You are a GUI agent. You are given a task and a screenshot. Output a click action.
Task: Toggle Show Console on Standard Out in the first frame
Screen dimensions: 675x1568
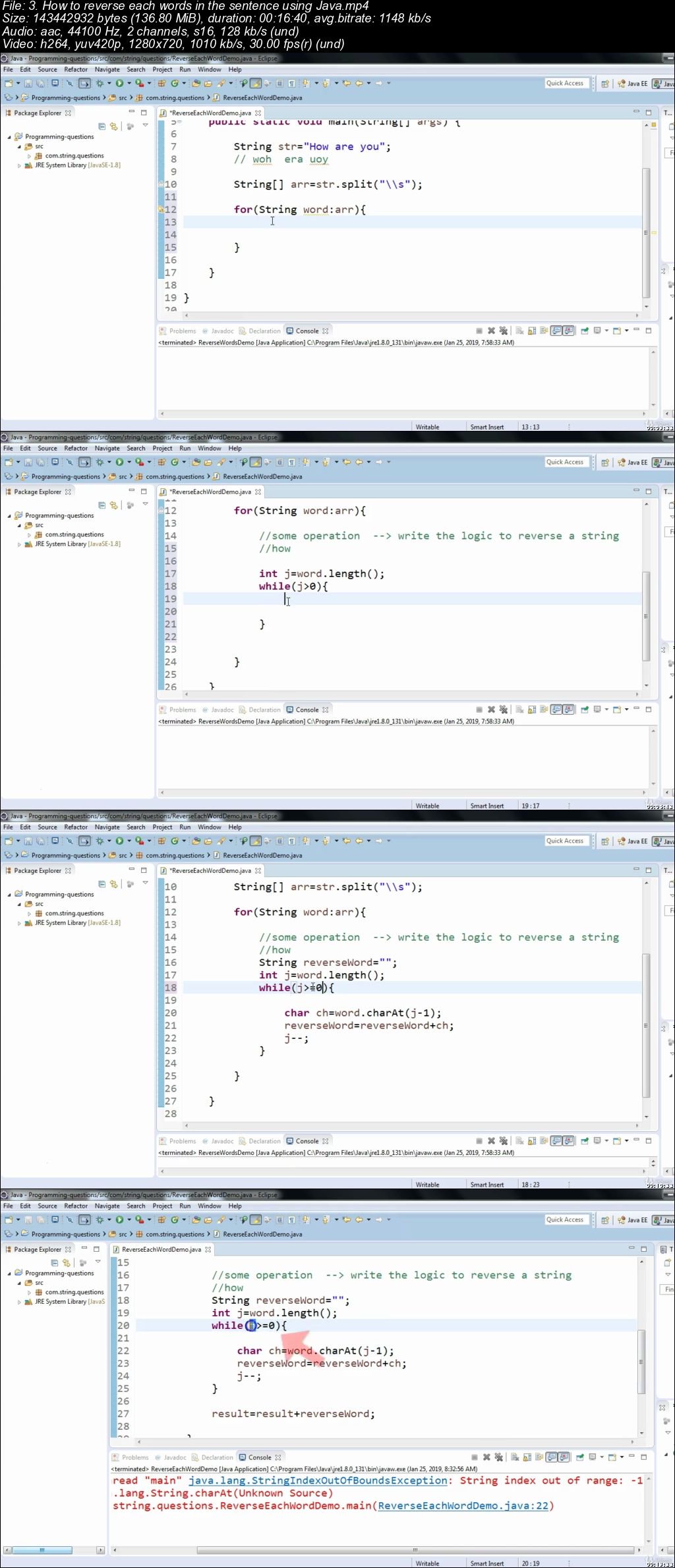tap(556, 331)
